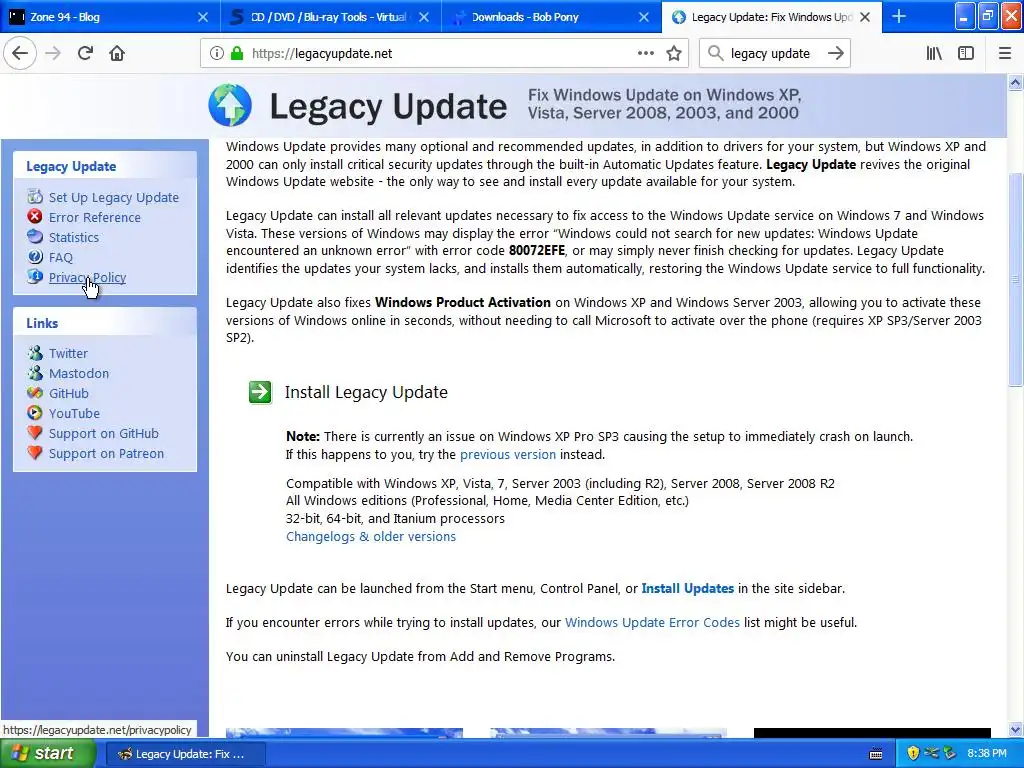Click the forward navigation arrow
The height and width of the screenshot is (768, 1024).
click(x=53, y=54)
